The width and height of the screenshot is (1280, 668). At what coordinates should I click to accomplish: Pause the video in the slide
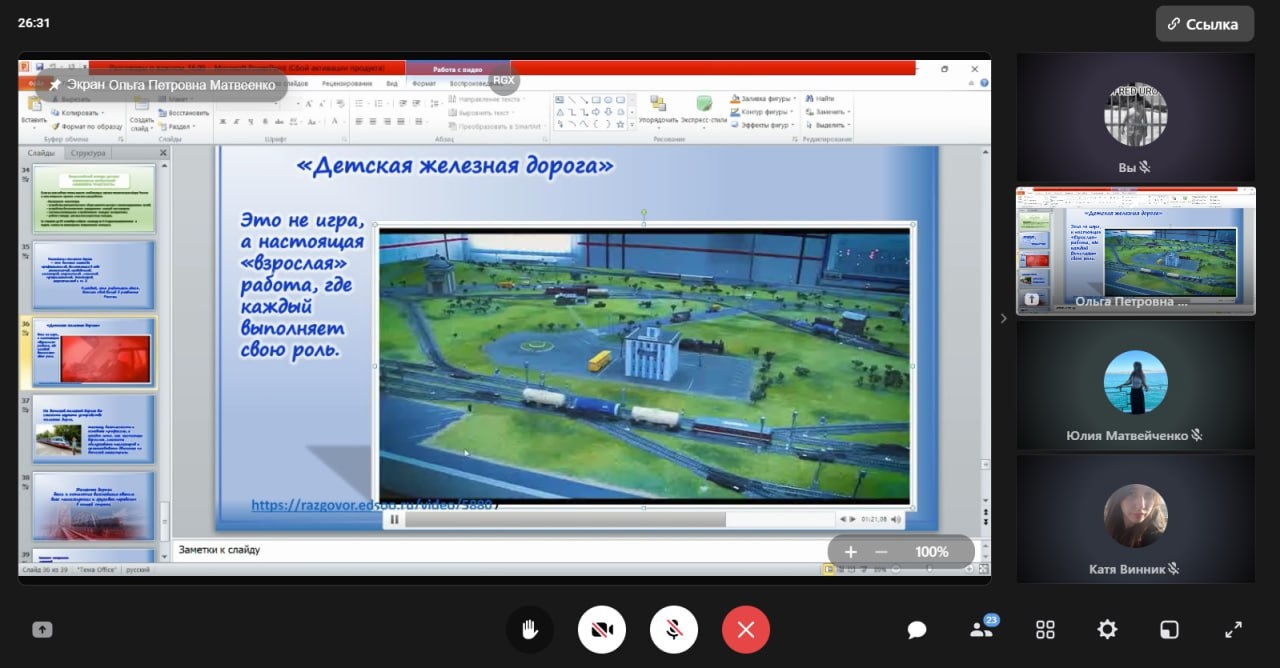click(394, 519)
